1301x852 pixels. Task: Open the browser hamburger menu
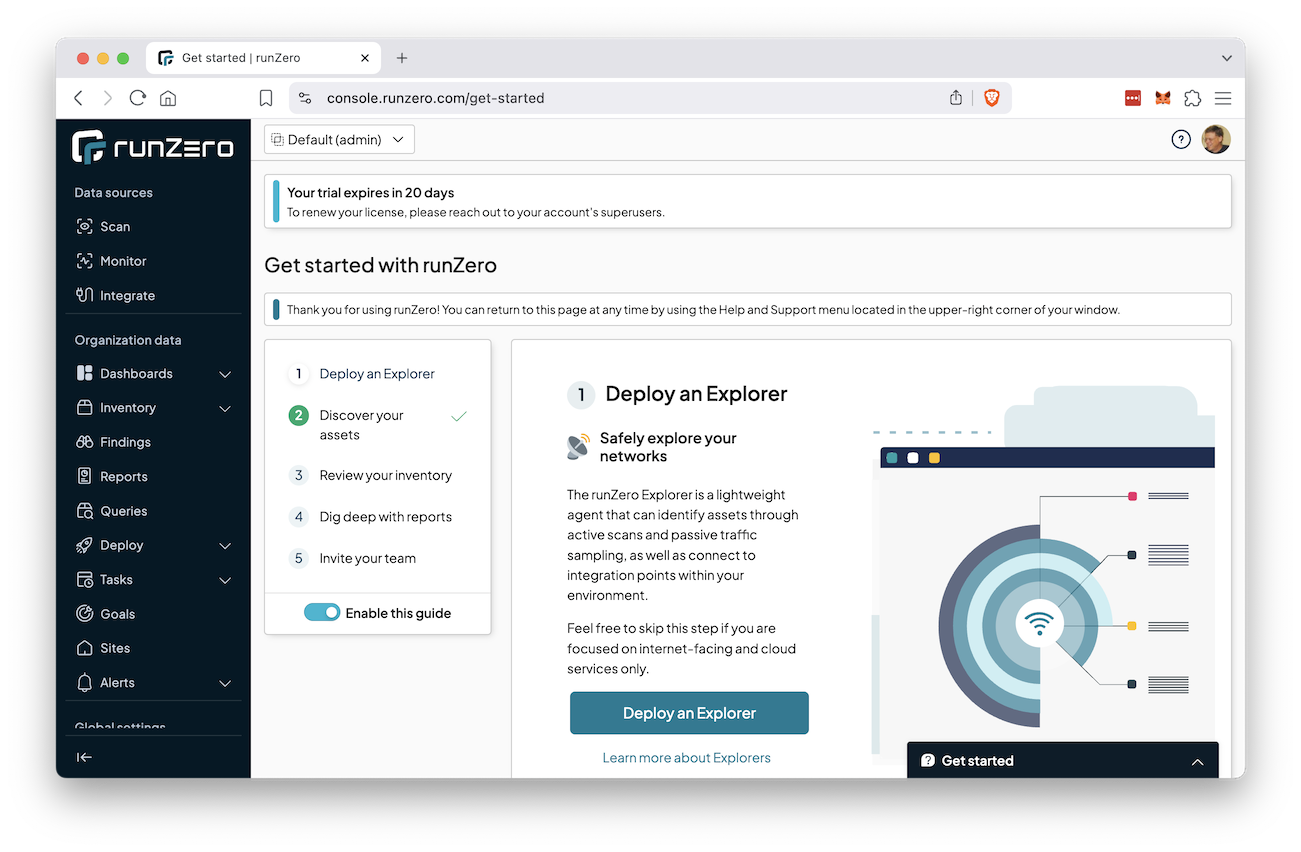pos(1223,98)
